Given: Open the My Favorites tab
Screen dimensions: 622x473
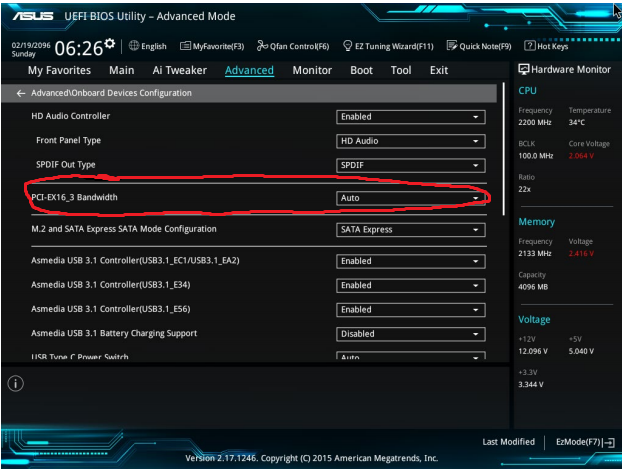Looking at the screenshot, I should point(59,70).
